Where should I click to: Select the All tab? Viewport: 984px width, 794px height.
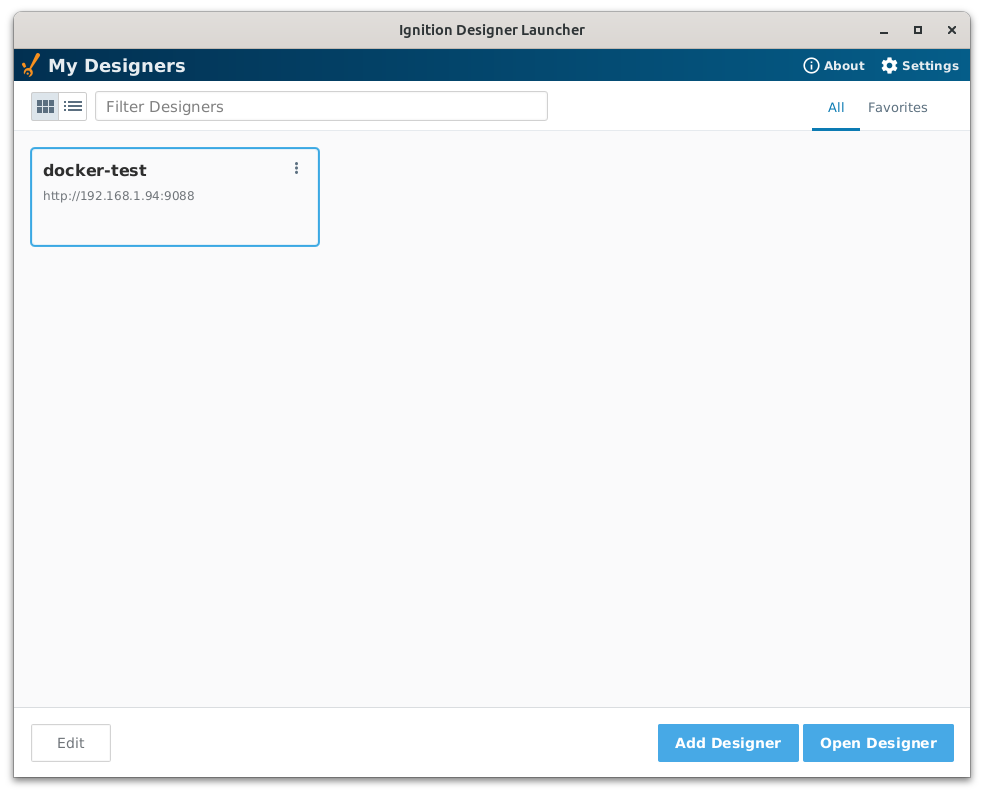click(836, 107)
